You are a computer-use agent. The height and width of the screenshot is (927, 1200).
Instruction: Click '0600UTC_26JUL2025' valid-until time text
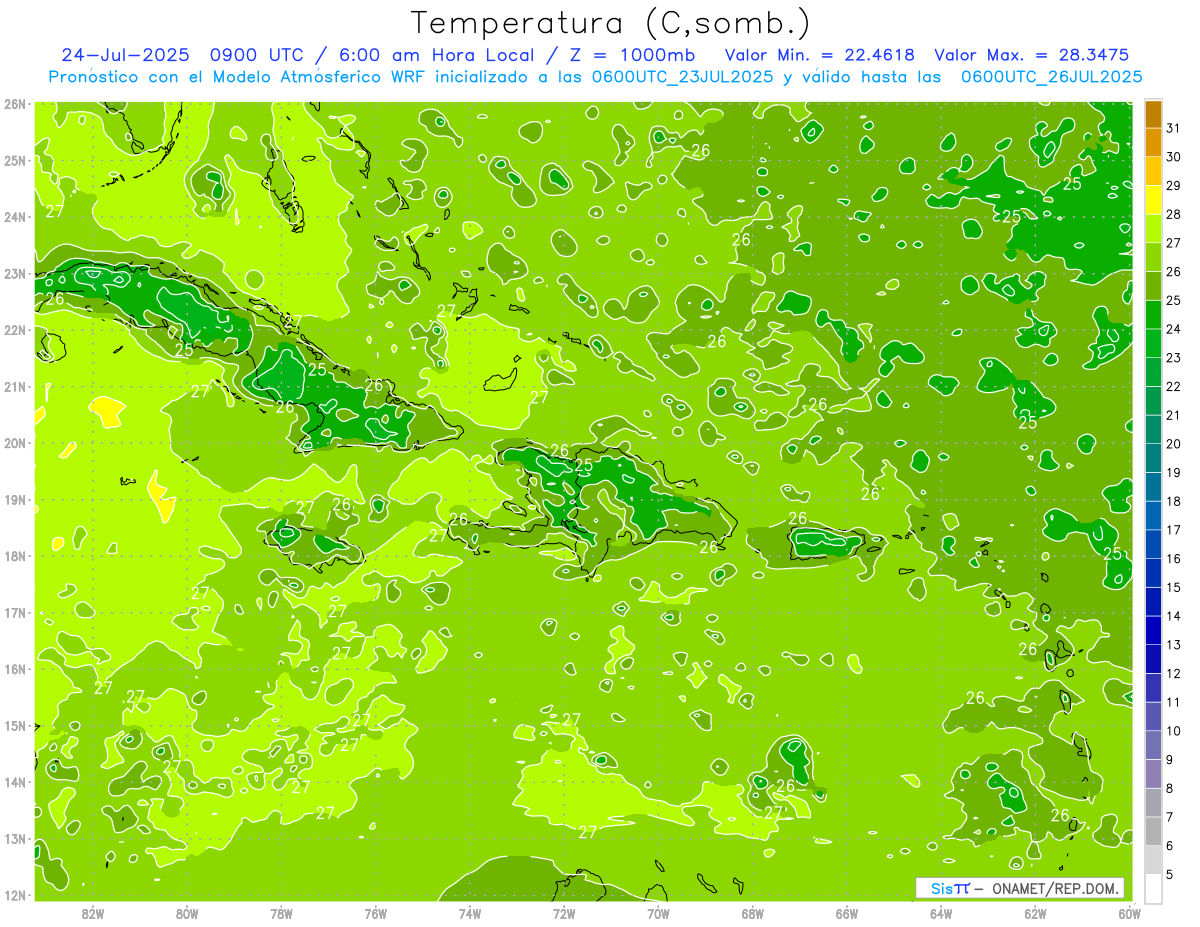1051,77
